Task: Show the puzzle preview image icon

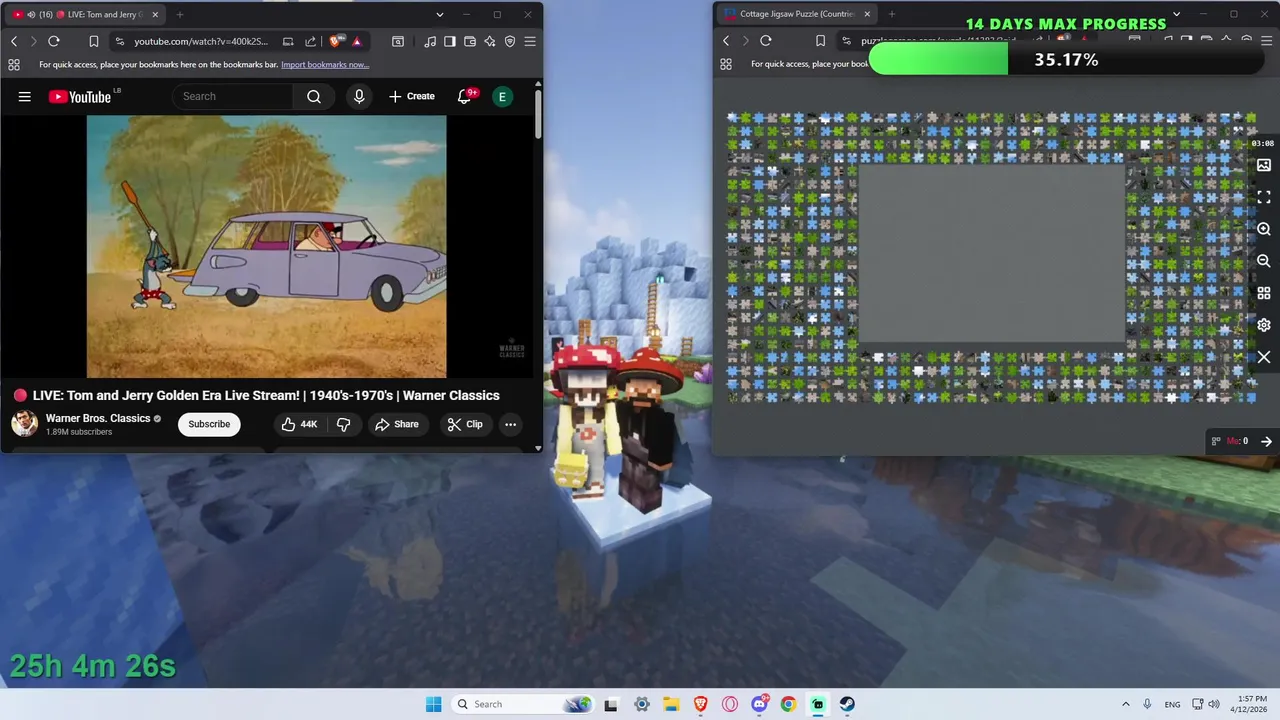Action: 1264,165
